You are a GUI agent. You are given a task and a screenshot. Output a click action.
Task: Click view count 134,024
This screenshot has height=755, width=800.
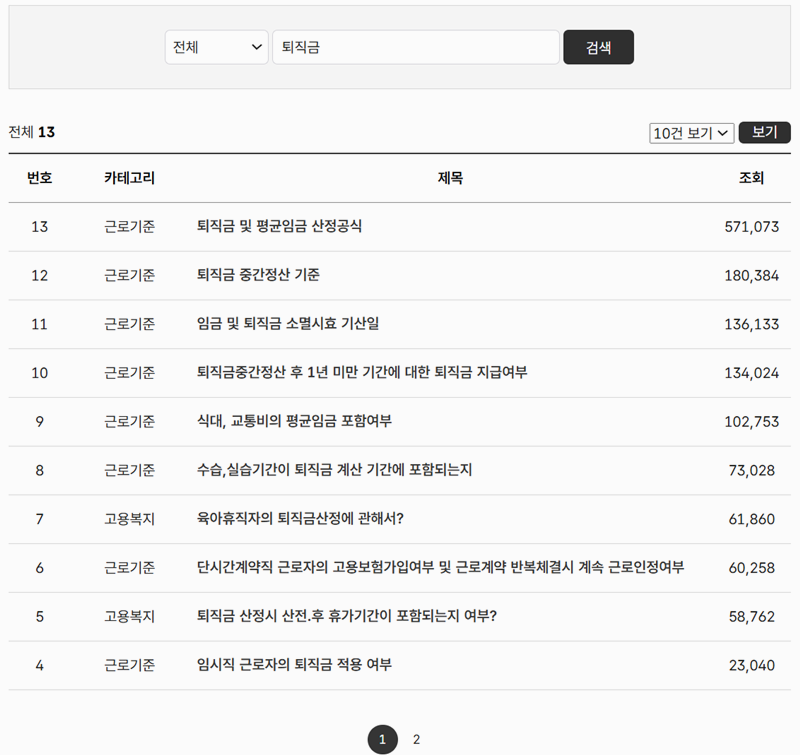752,373
